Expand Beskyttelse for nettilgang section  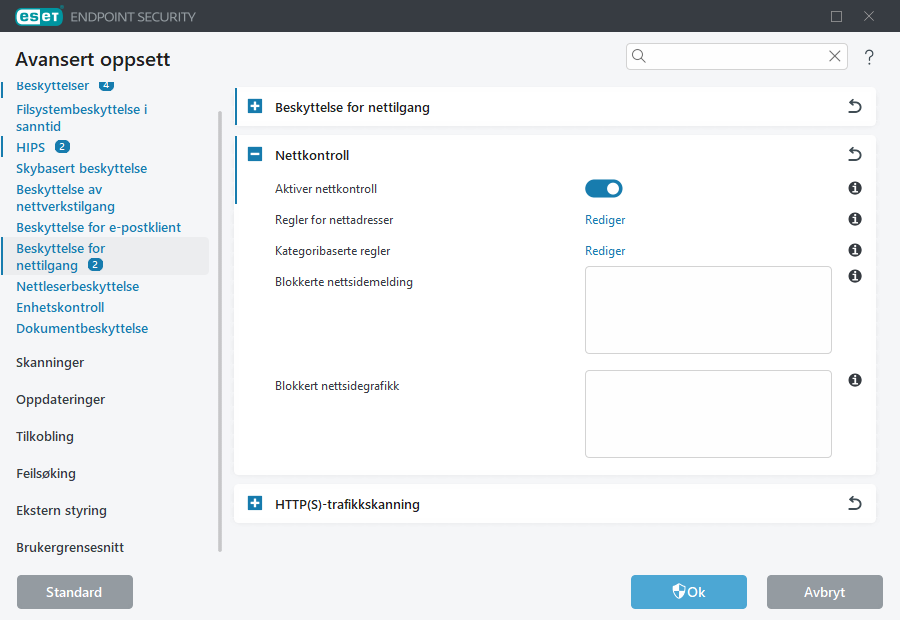pos(255,106)
